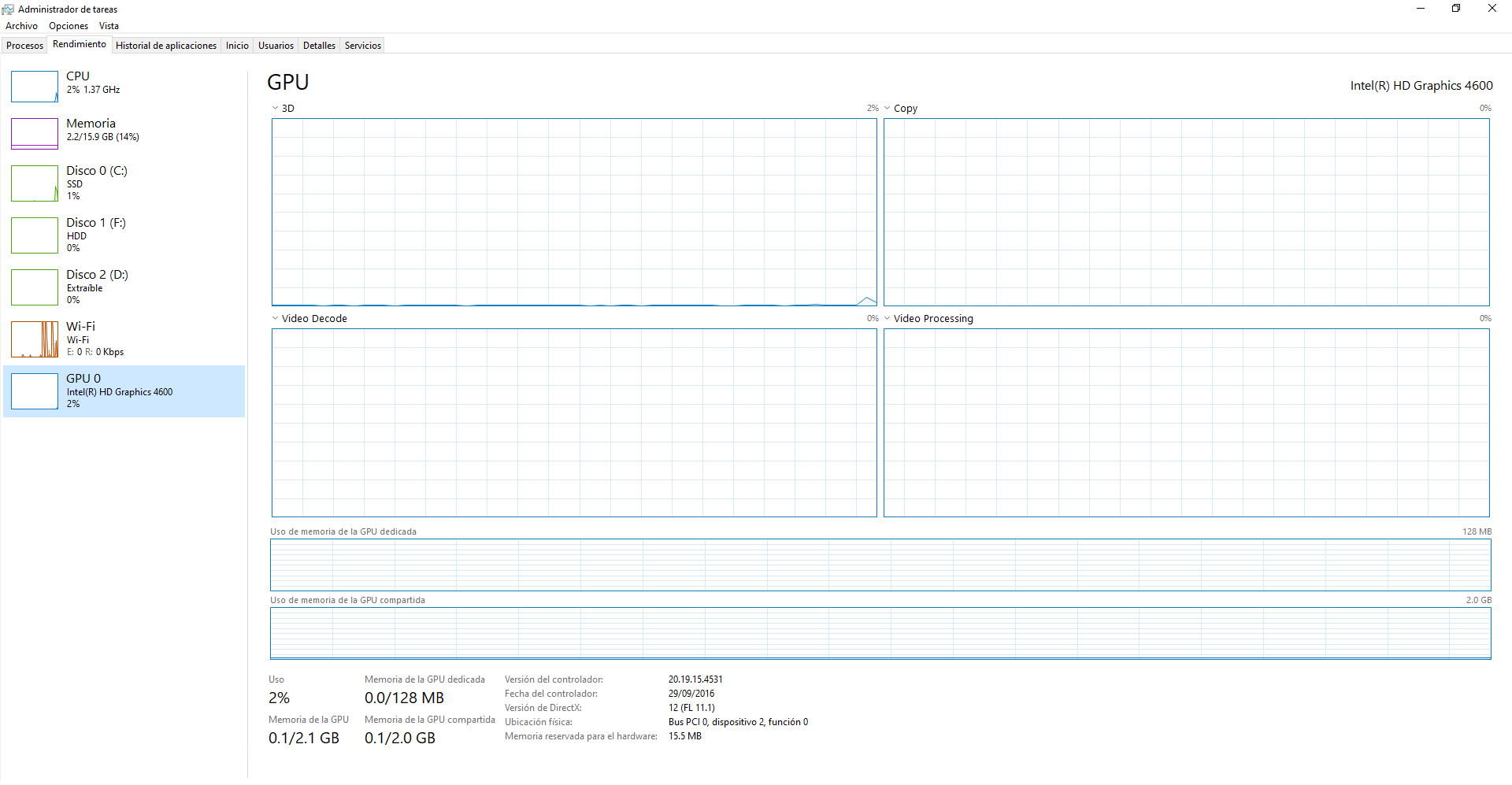Go to the Detalles tab
This screenshot has width=1512, height=785.
(x=319, y=46)
